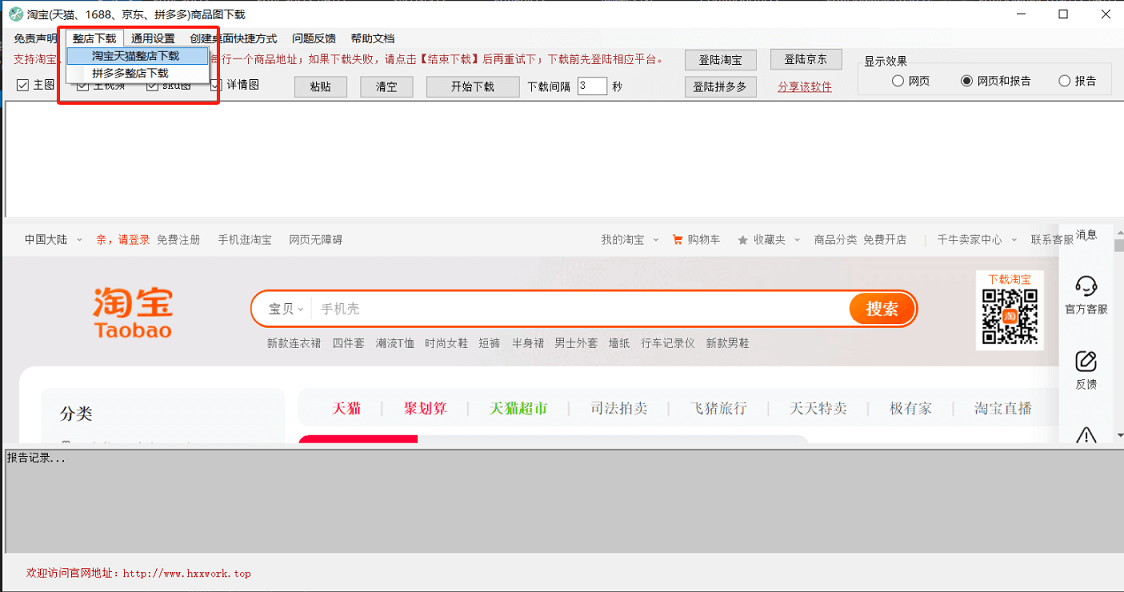Image resolution: width=1124 pixels, height=592 pixels.
Task: Toggle the 主图 checkbox
Action: pos(23,85)
